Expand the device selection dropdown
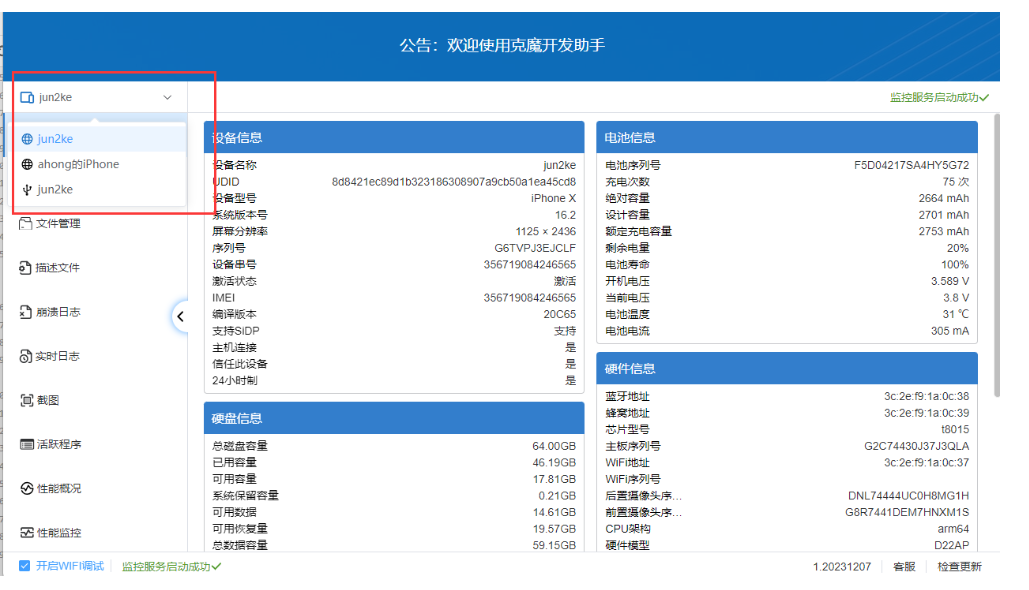The width and height of the screenshot is (1029, 590). pyautogui.click(x=168, y=97)
